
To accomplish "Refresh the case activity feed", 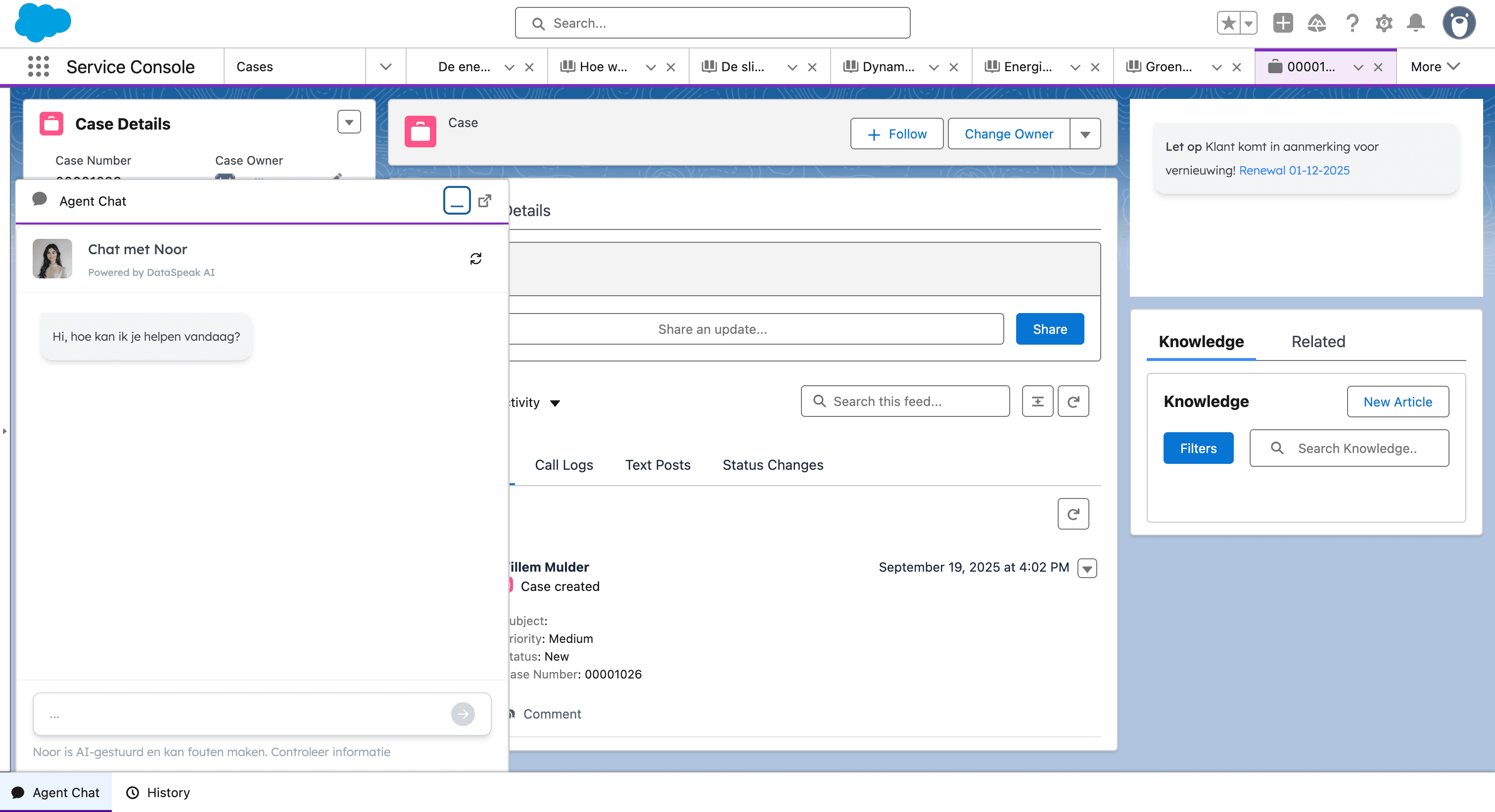I will click(1073, 401).
